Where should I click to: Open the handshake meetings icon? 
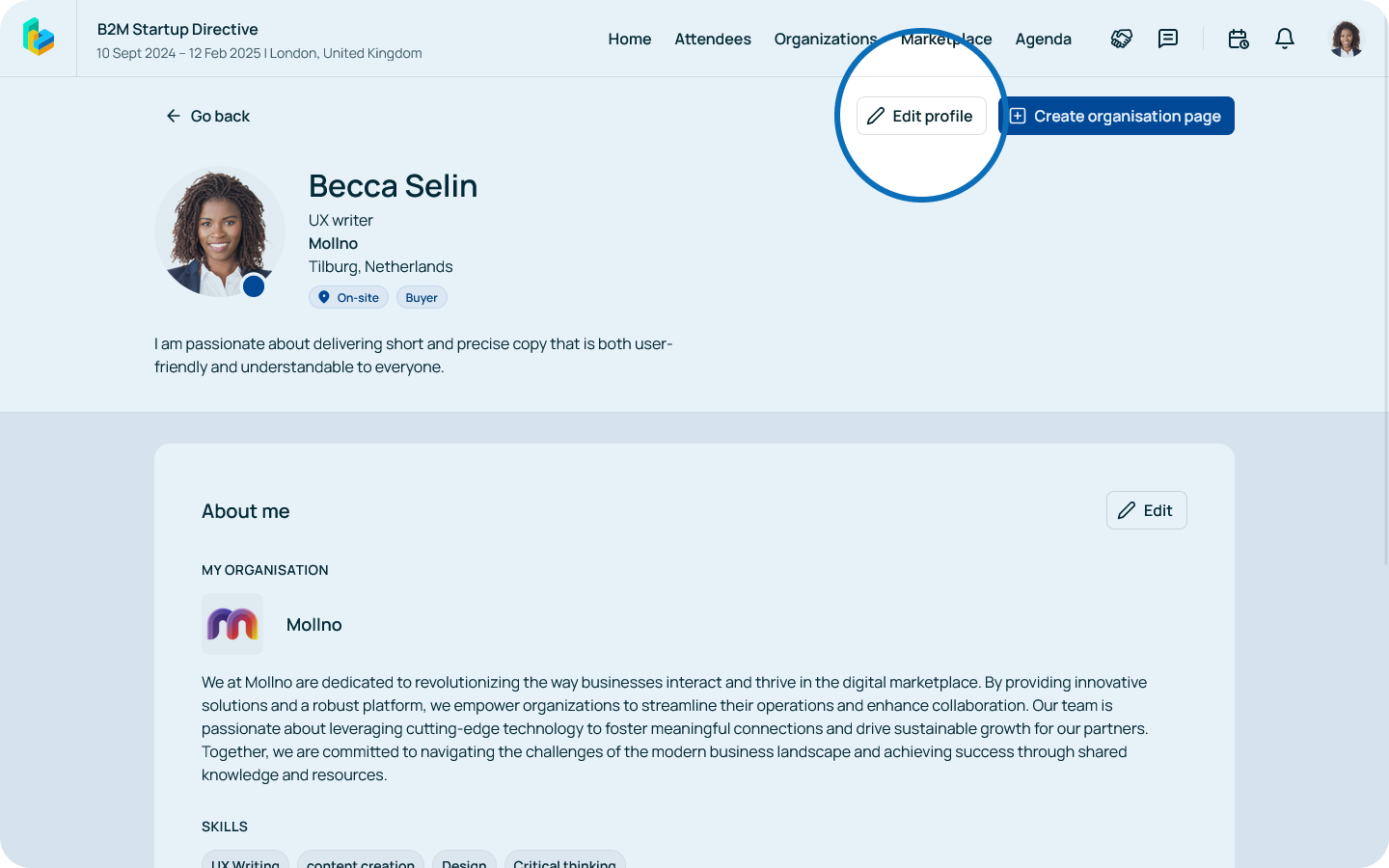pos(1121,39)
